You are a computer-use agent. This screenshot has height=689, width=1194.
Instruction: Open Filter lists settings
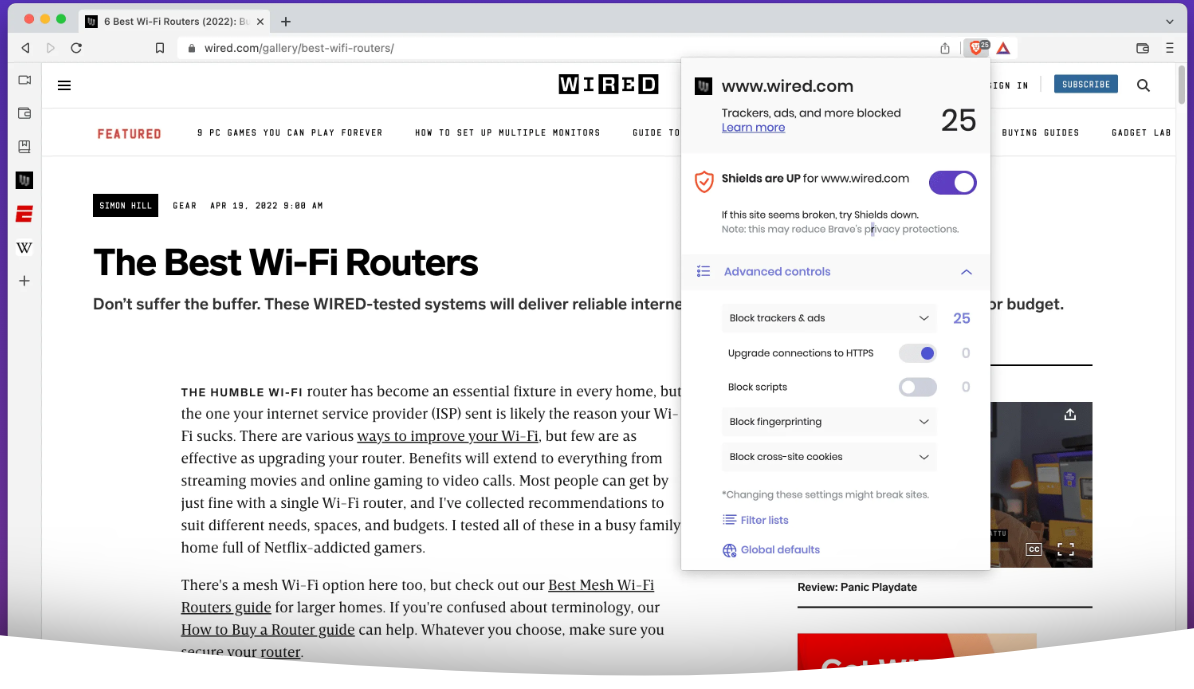pyautogui.click(x=755, y=520)
